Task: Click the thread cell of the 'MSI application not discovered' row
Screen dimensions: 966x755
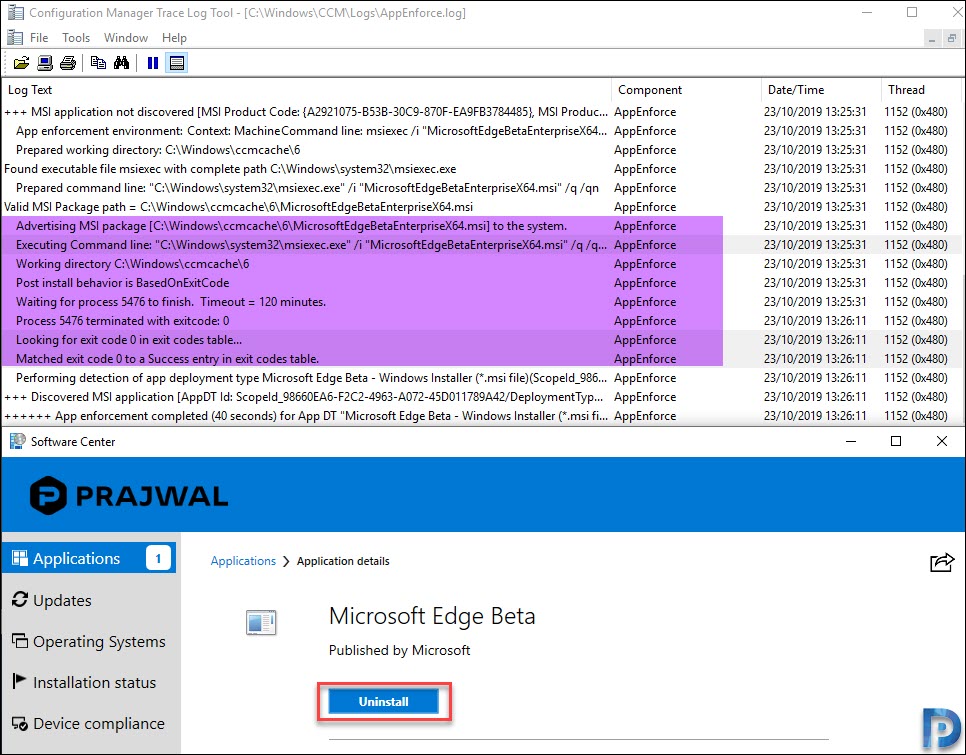Action: click(x=916, y=112)
